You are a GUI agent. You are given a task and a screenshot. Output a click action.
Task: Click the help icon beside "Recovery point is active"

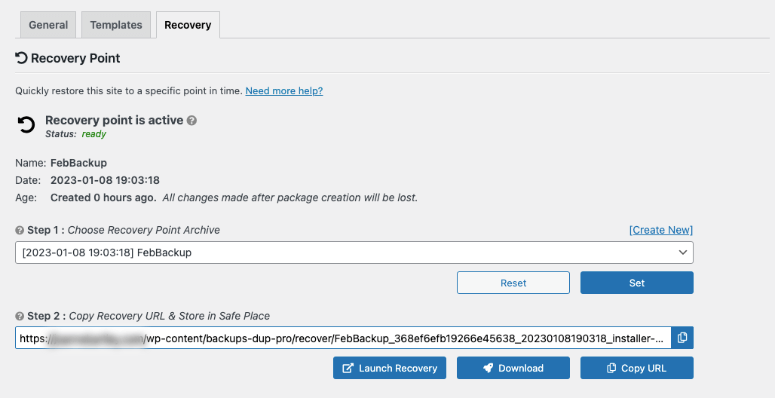(x=192, y=120)
